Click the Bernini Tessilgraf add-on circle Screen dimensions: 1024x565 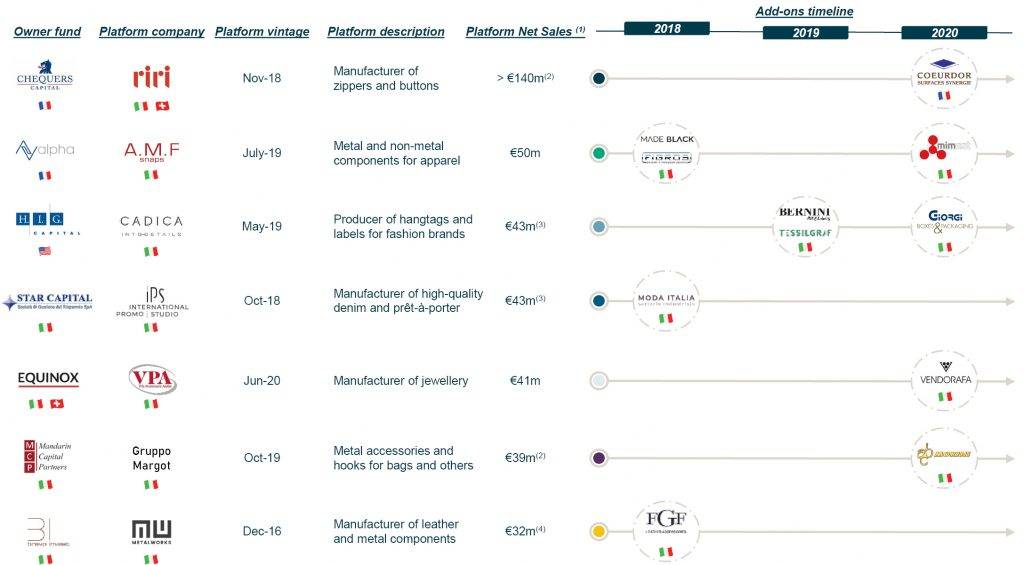805,224
